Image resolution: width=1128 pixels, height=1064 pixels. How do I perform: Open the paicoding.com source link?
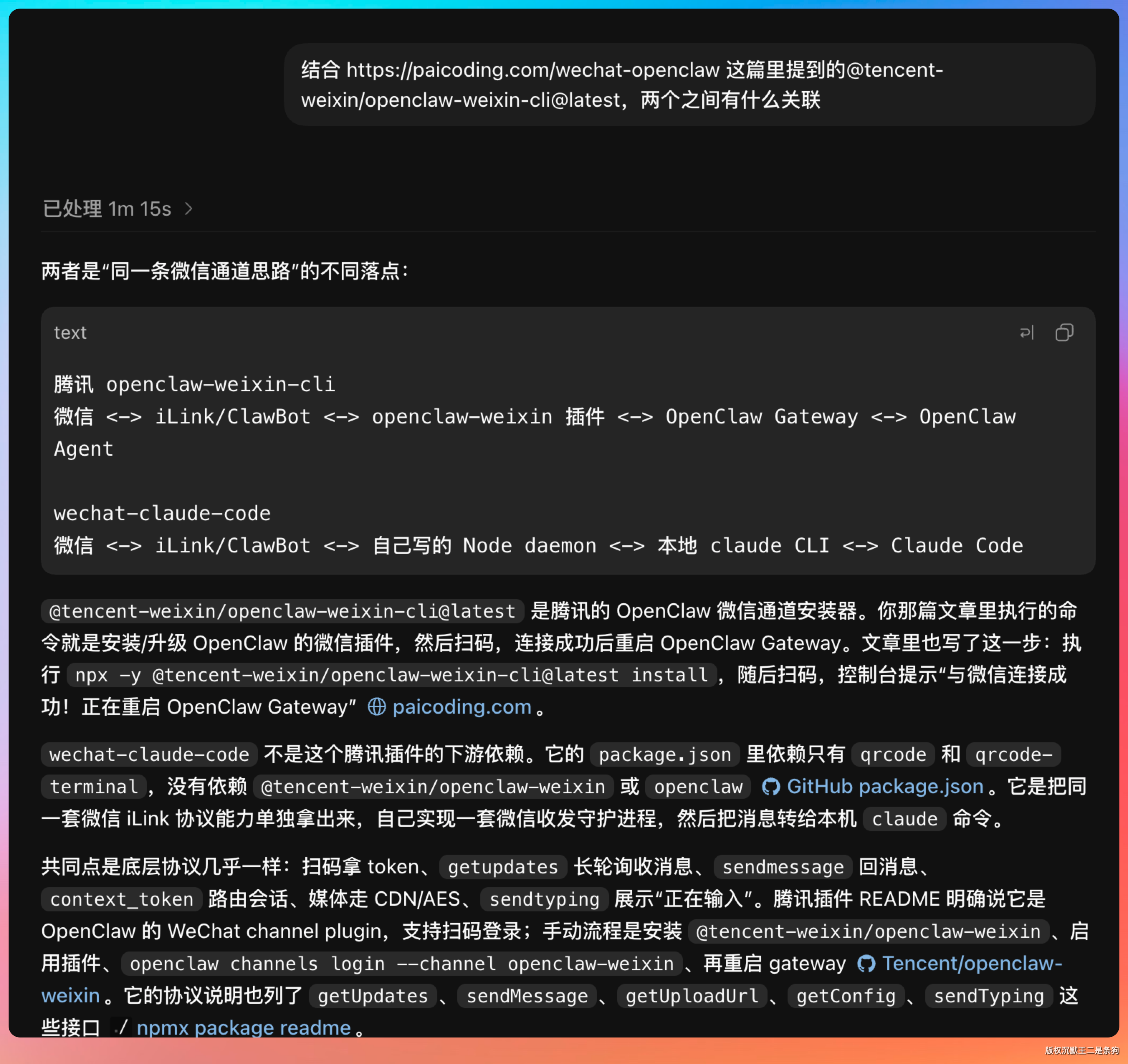tap(450, 707)
